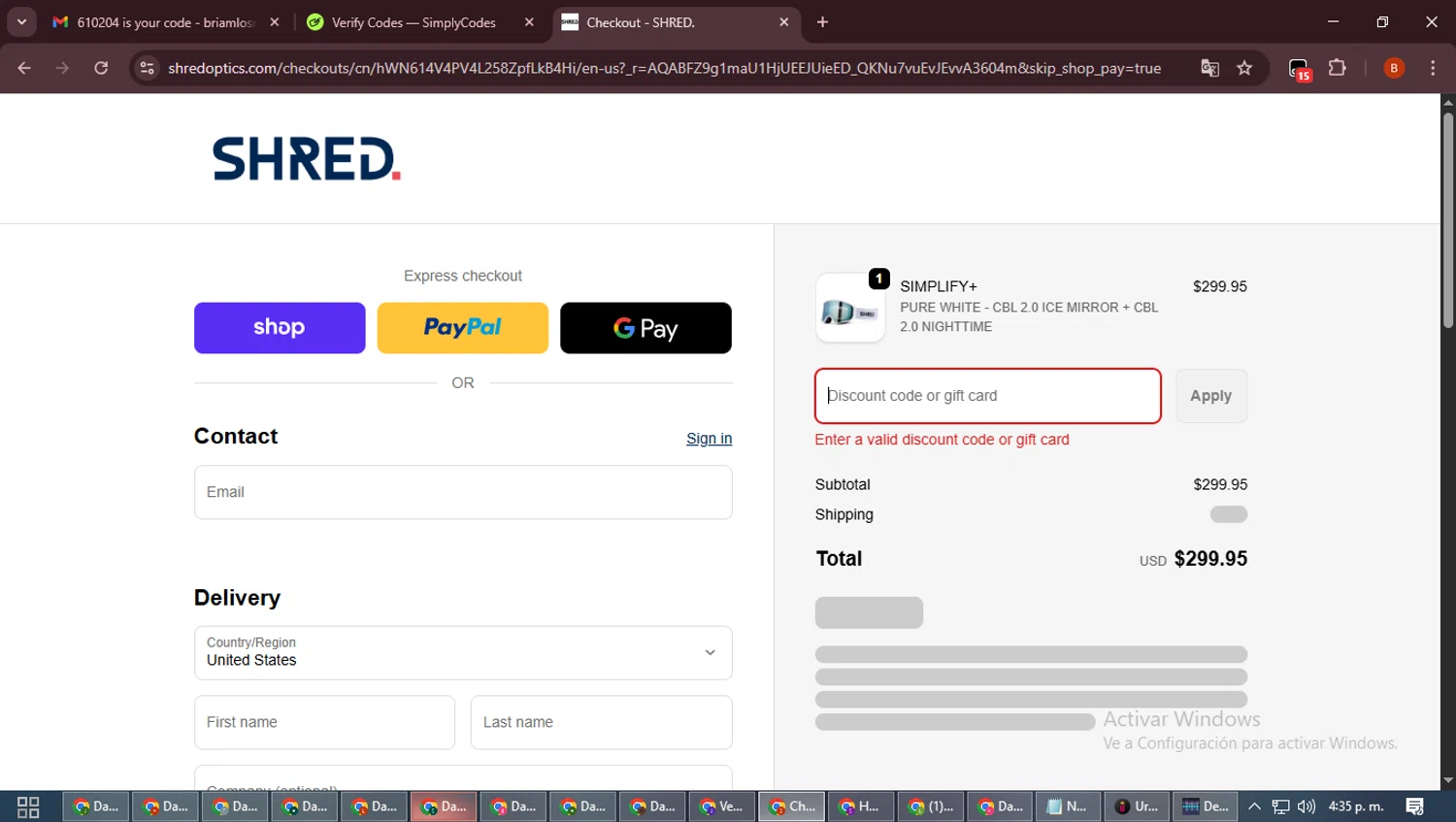Screen dimensions: 1456x822
Task: View site information icon in address bar
Action: point(147,68)
